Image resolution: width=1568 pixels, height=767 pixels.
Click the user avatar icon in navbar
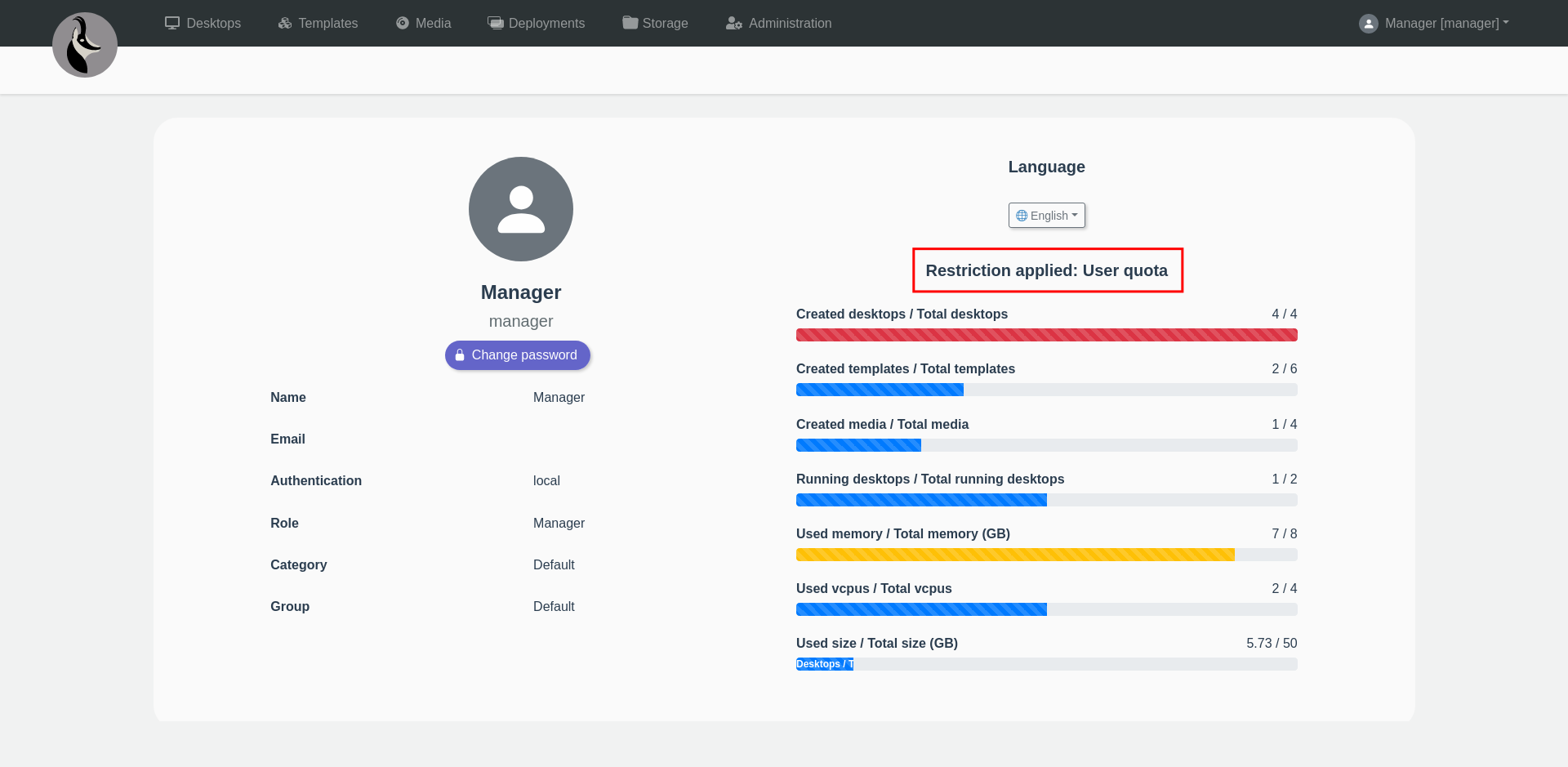pyautogui.click(x=1369, y=24)
